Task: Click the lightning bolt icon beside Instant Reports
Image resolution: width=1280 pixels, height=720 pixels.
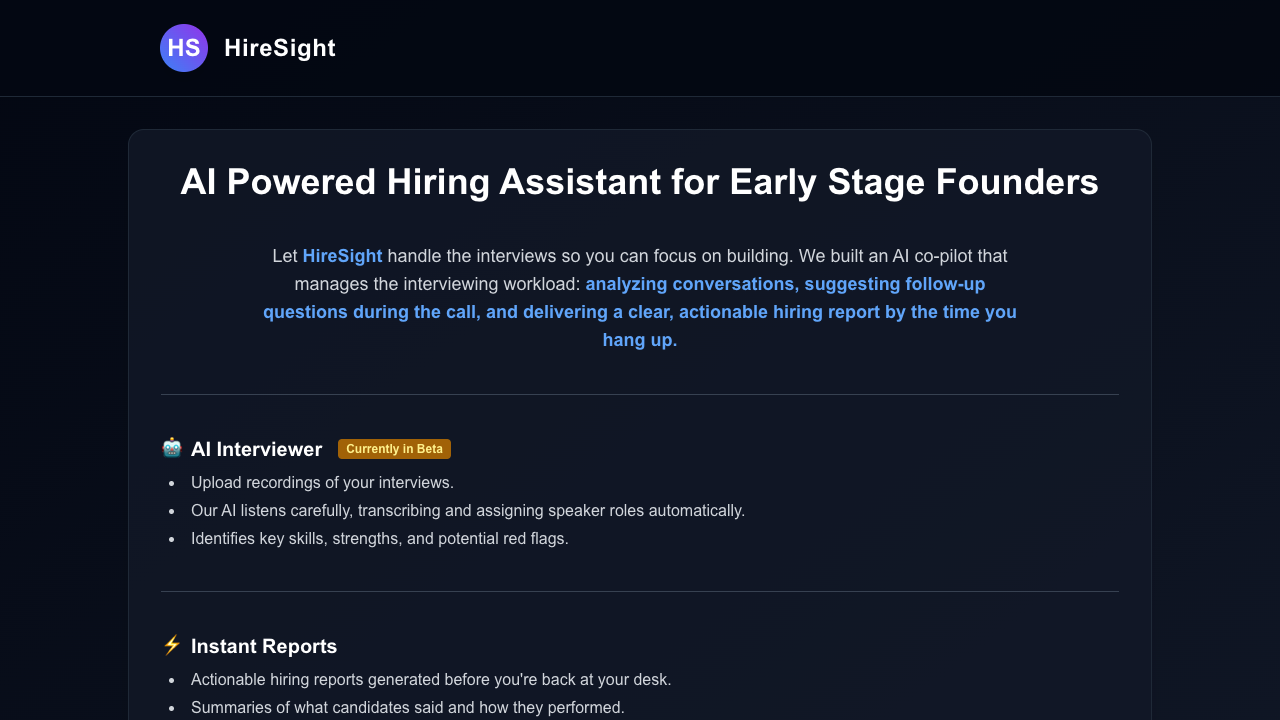Action: click(x=172, y=645)
